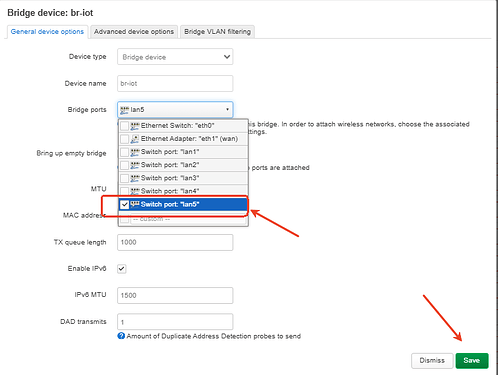The image size is (498, 375).
Task: Click the Dismiss button
Action: [432, 361]
